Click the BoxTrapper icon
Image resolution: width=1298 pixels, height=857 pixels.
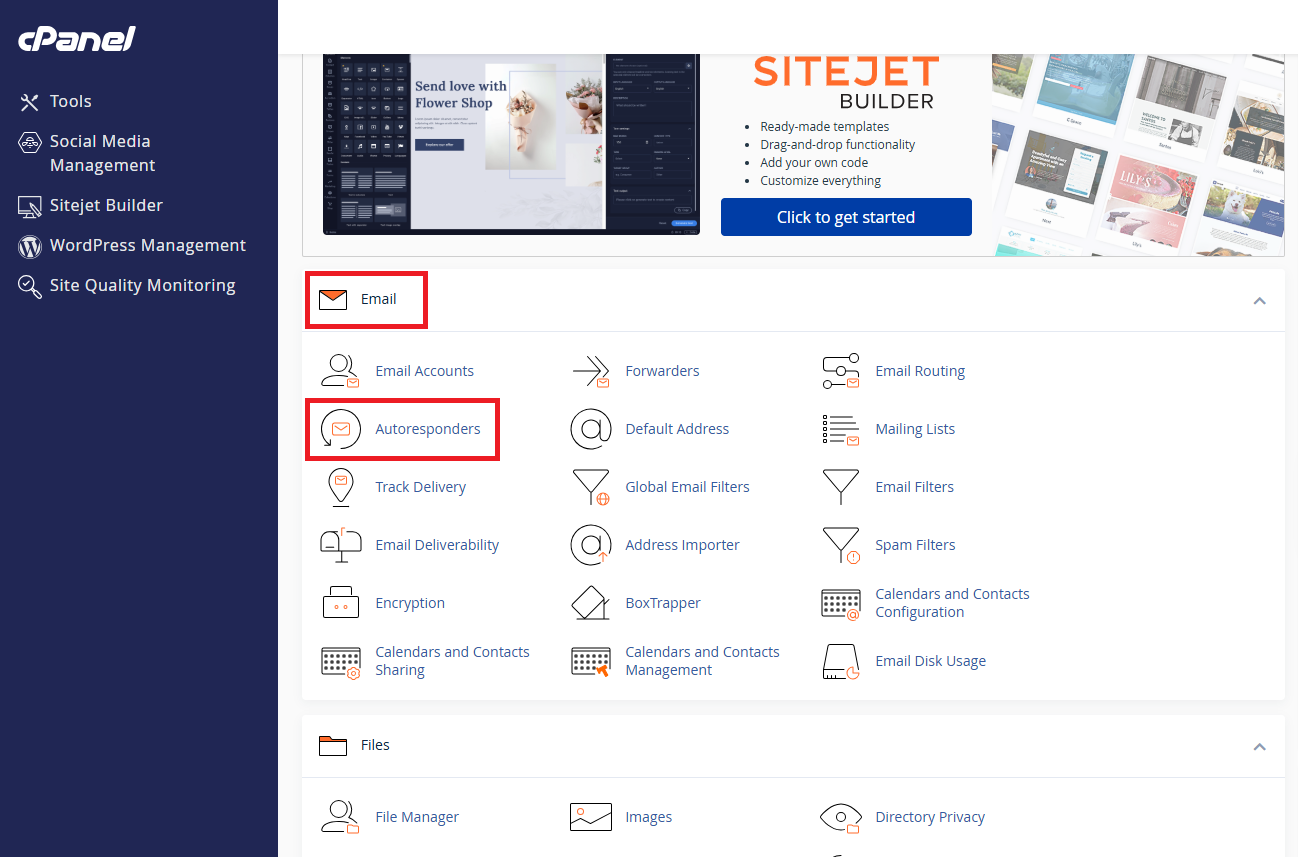tap(591, 603)
